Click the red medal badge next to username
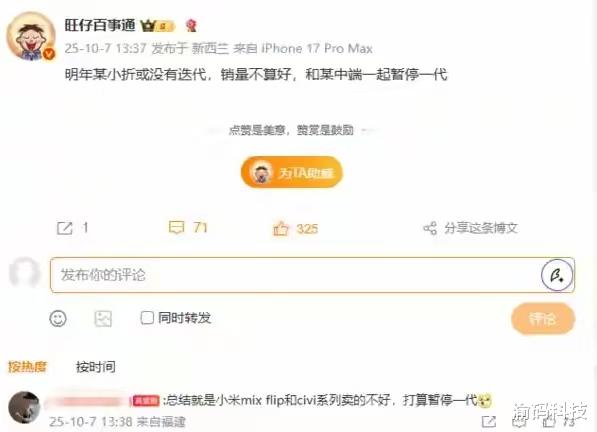 (191, 26)
